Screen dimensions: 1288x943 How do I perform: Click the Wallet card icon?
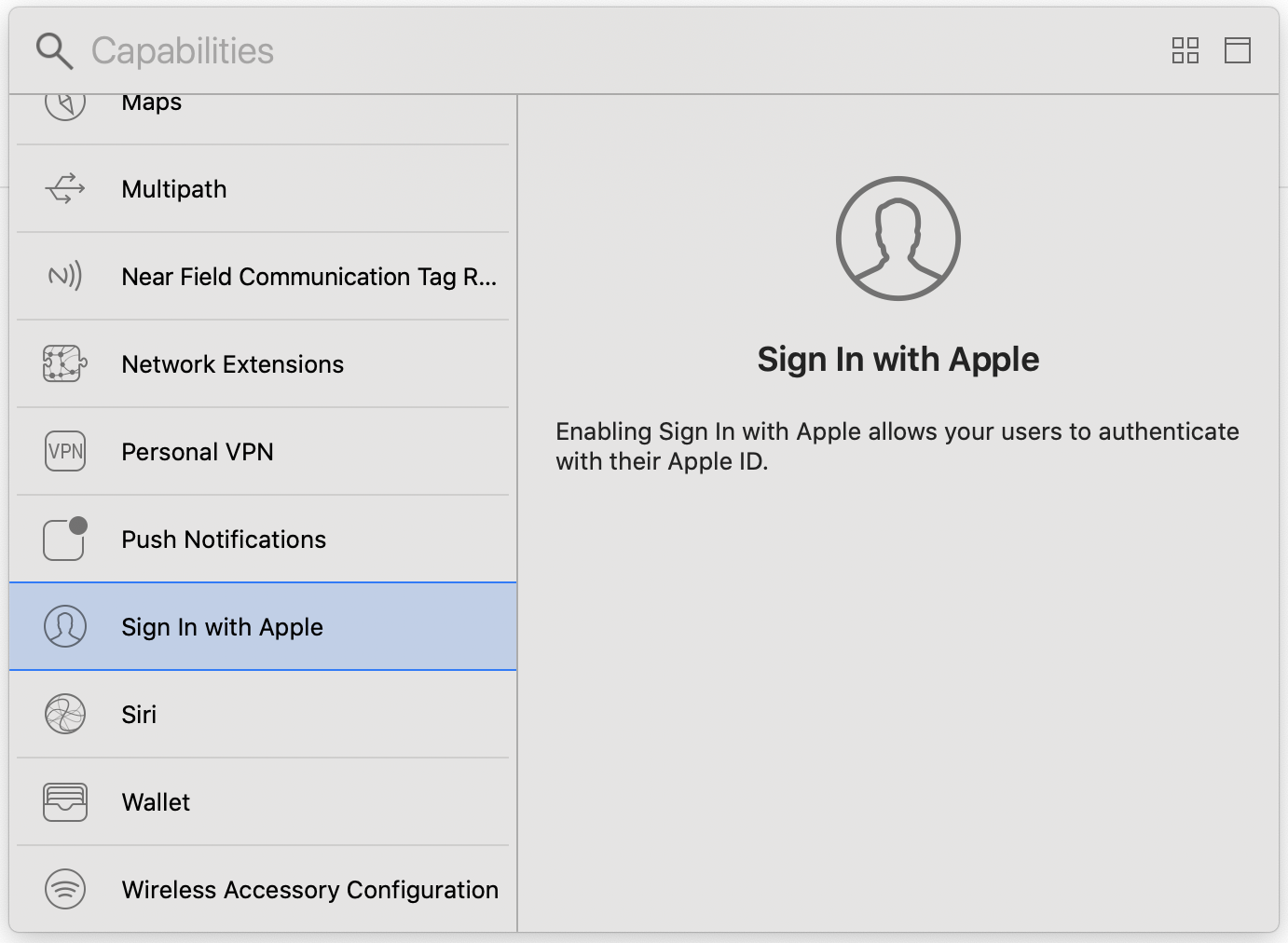65,801
